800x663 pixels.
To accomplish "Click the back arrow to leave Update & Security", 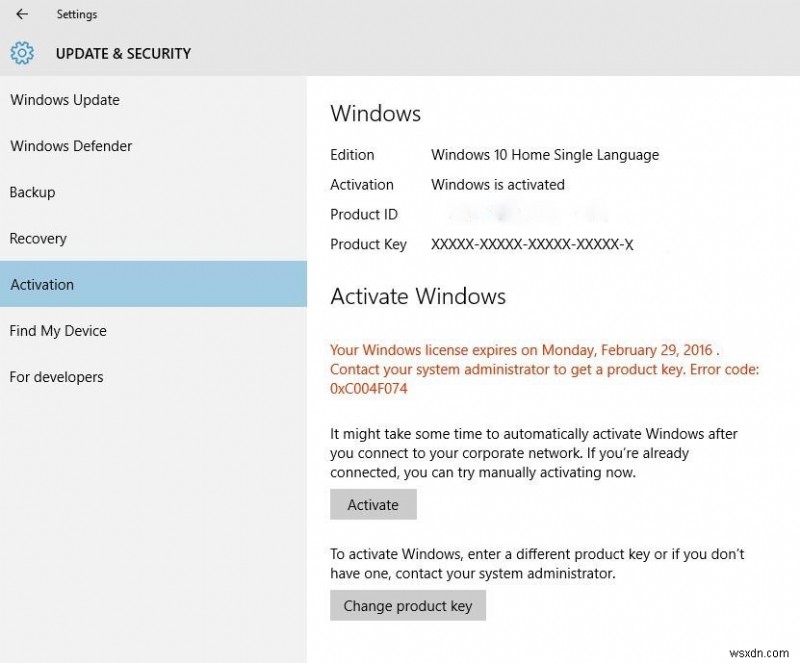I will (x=19, y=14).
